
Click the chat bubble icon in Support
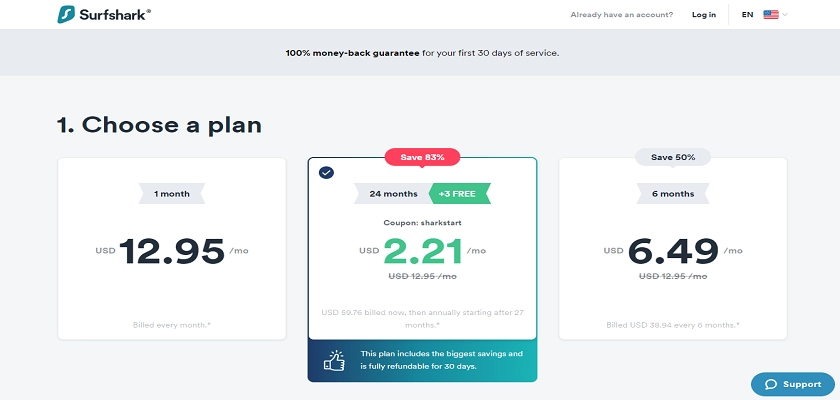(771, 384)
